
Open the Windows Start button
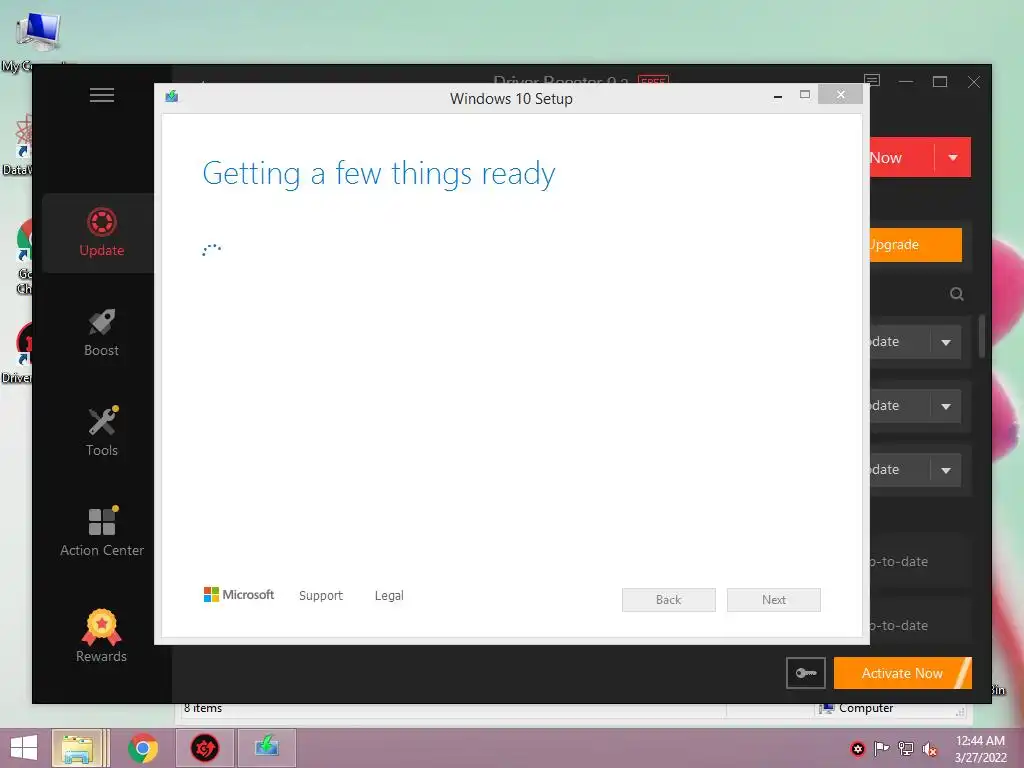click(x=24, y=748)
